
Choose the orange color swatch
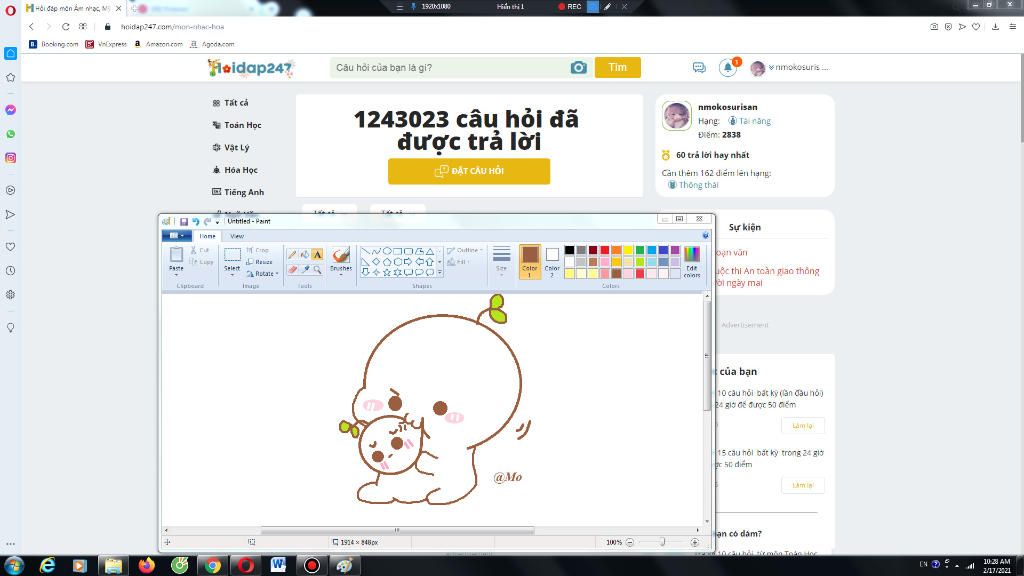tap(616, 250)
